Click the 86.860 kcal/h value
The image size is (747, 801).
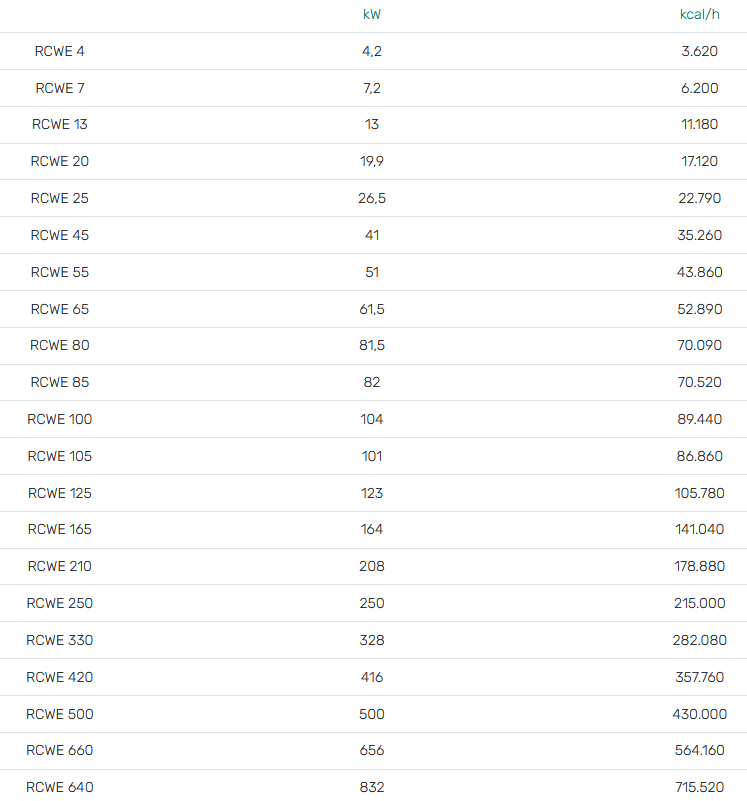pyautogui.click(x=699, y=457)
